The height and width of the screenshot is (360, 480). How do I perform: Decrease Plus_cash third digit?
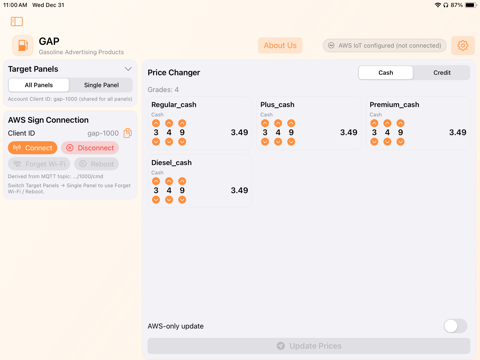click(291, 142)
